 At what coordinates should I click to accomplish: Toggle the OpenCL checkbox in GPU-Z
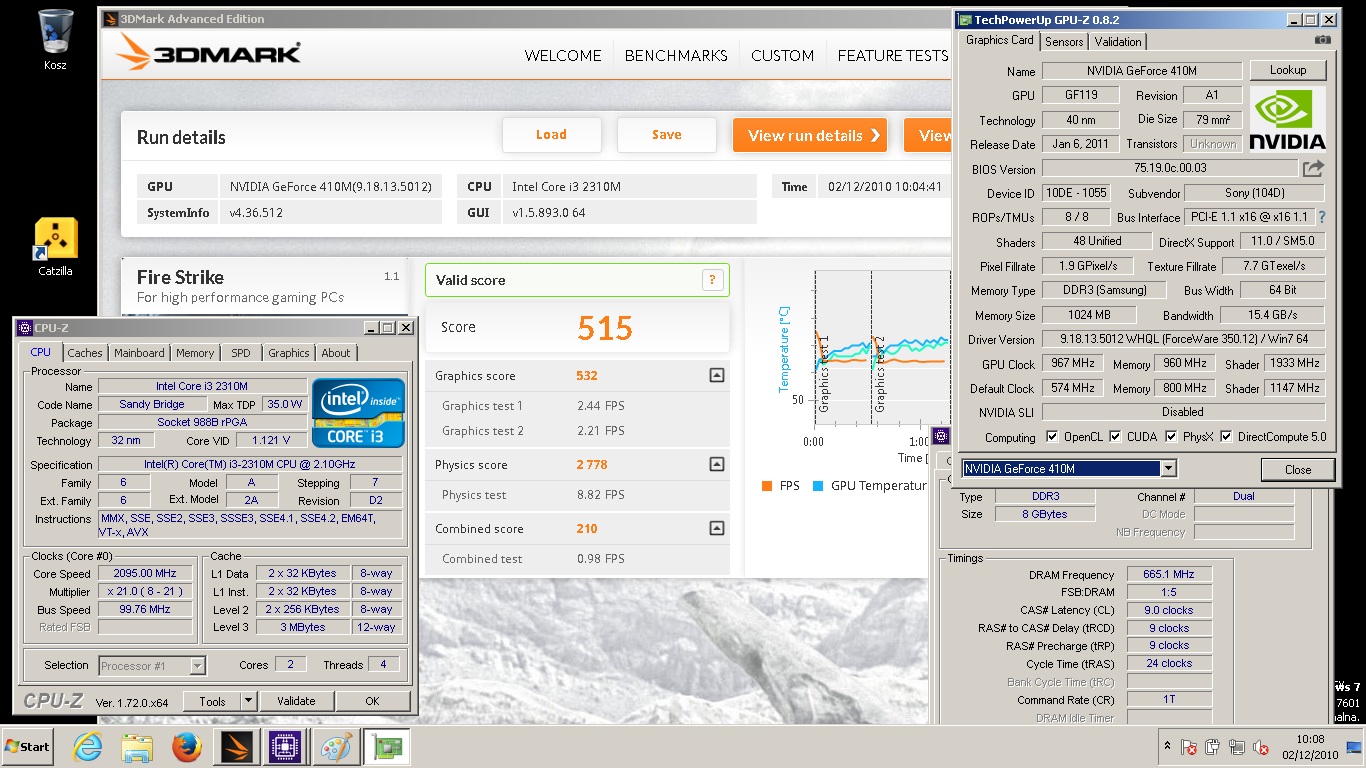[x=1051, y=437]
